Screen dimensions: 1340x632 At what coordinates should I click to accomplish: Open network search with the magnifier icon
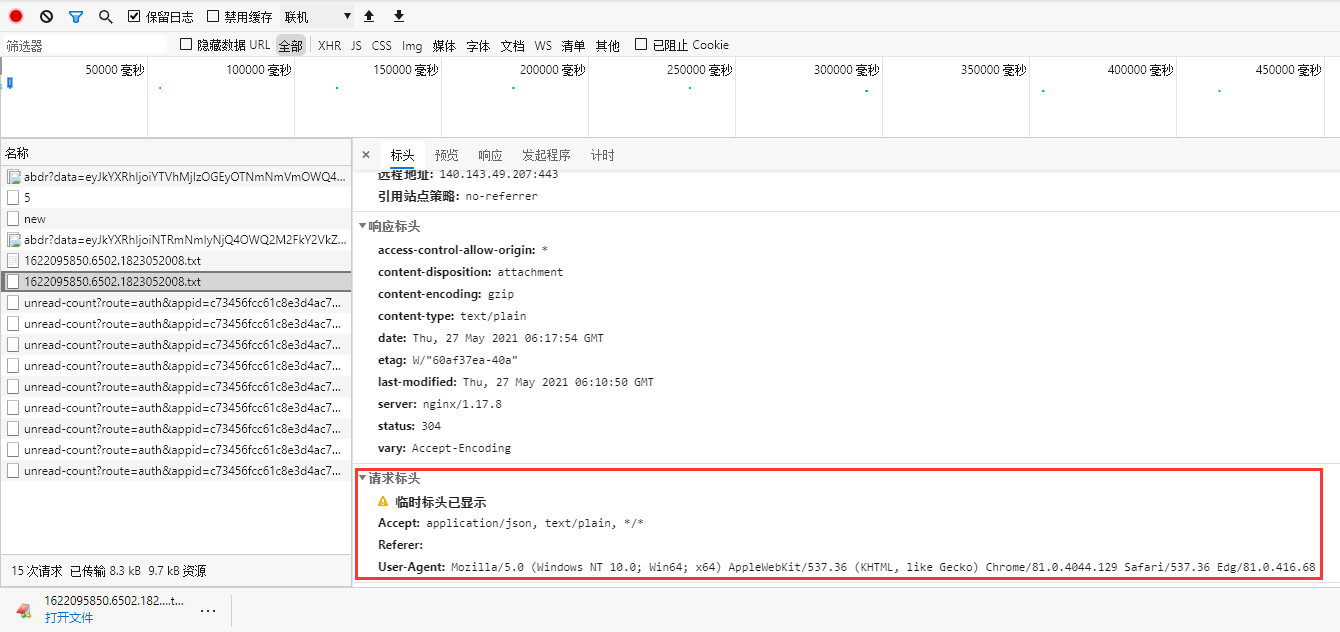[x=106, y=17]
